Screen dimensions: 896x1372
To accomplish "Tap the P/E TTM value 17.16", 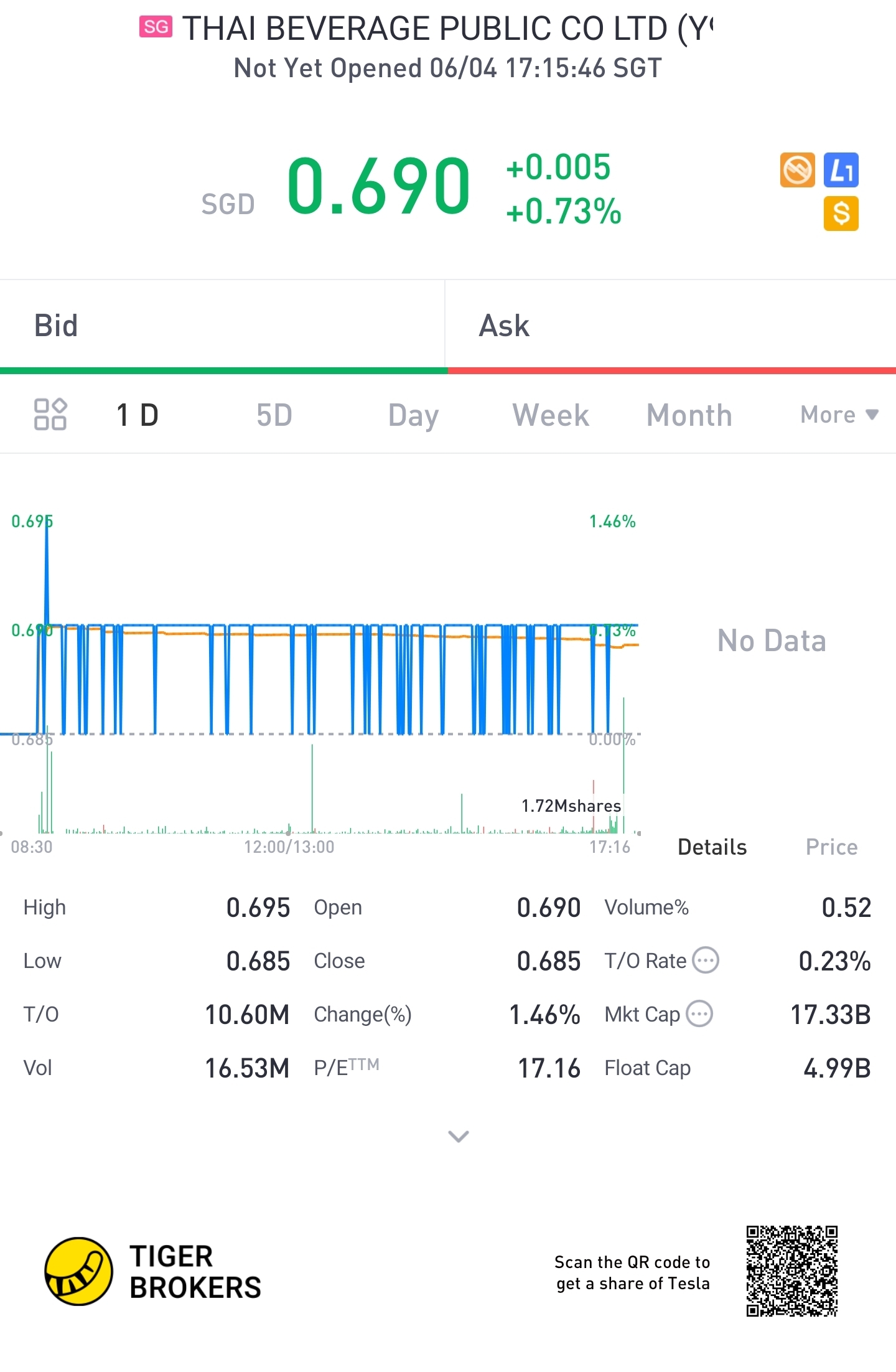I will click(549, 1068).
